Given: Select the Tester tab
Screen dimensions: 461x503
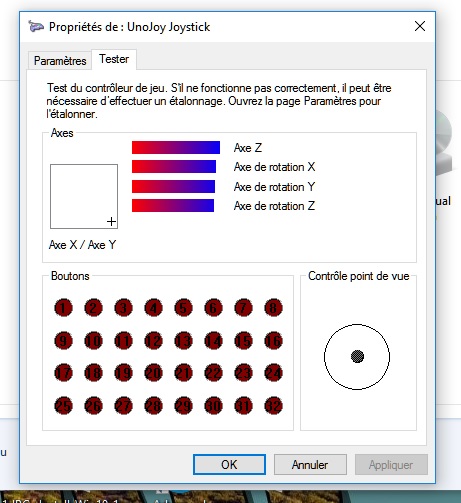Looking at the screenshot, I should [x=114, y=59].
